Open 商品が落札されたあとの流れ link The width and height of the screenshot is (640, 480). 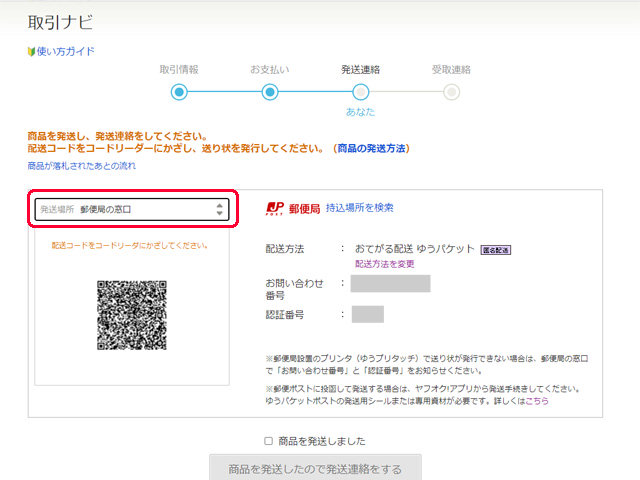click(82, 166)
